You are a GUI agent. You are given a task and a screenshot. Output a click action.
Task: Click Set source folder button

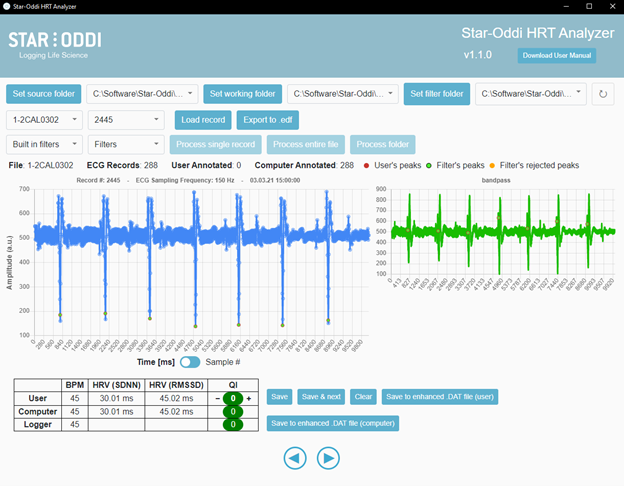click(x=44, y=94)
